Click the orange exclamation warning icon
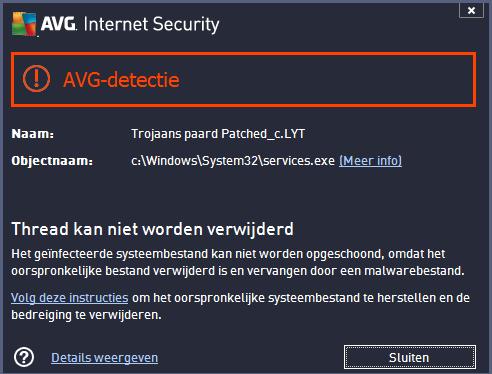Screen dimensions: 492x374 point(36,79)
